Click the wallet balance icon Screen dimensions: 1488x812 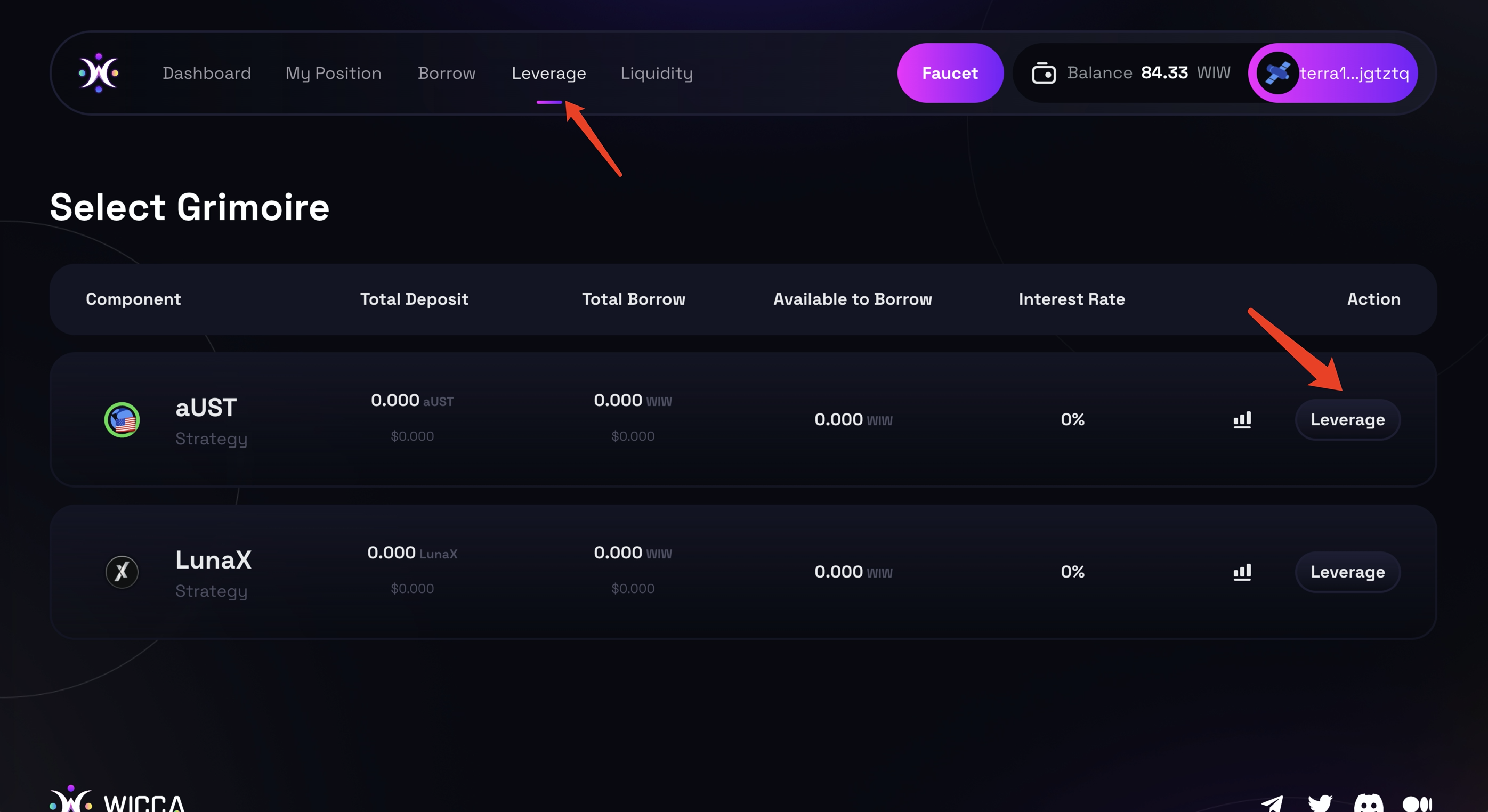tap(1043, 74)
